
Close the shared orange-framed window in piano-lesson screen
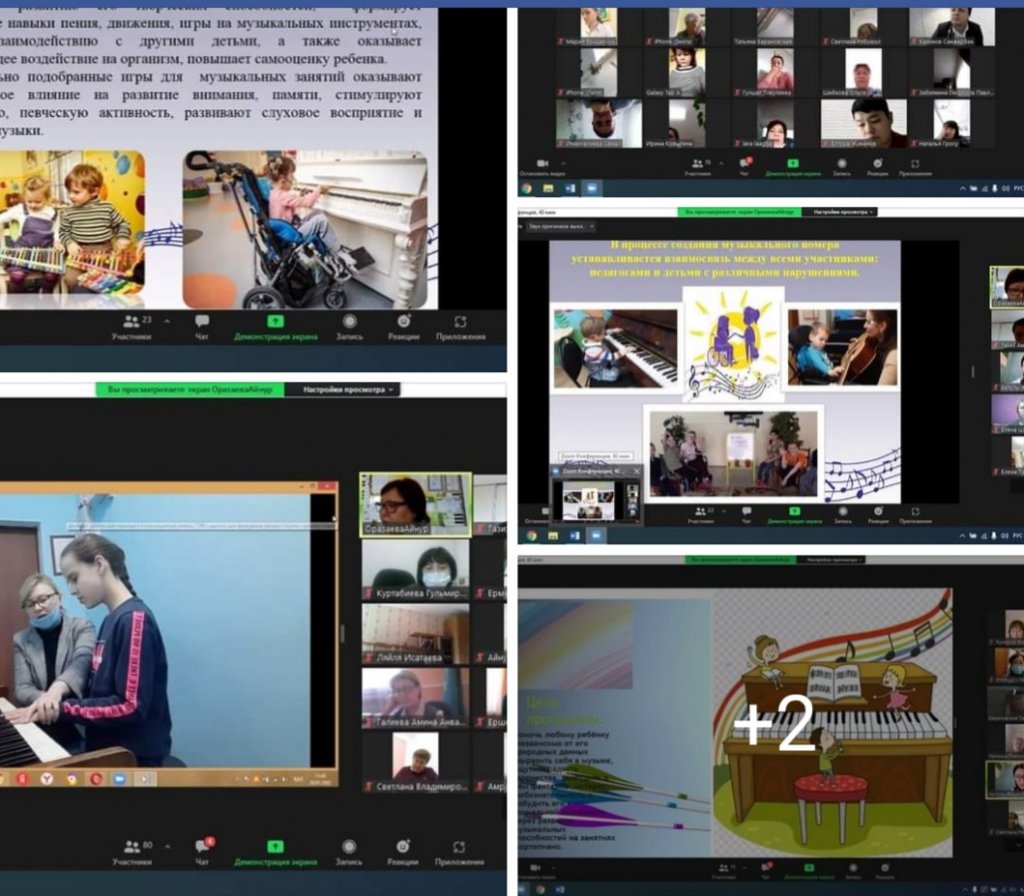[x=328, y=486]
